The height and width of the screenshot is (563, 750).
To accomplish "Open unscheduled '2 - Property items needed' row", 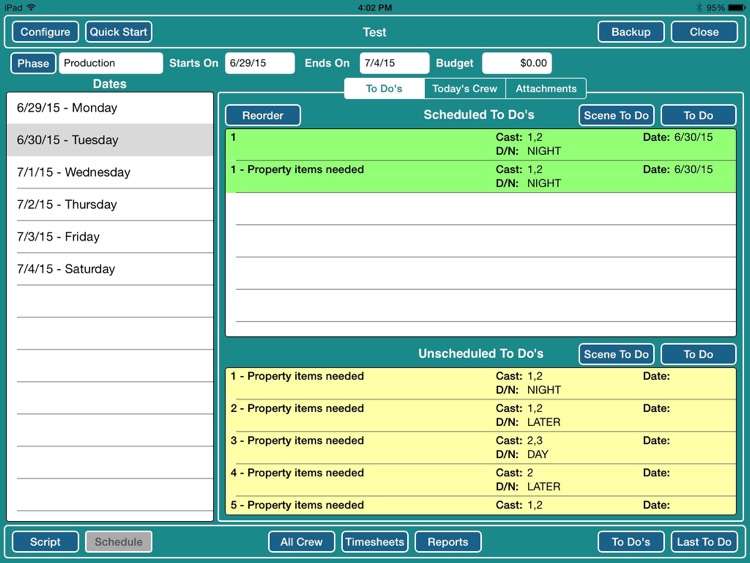I will click(x=481, y=415).
